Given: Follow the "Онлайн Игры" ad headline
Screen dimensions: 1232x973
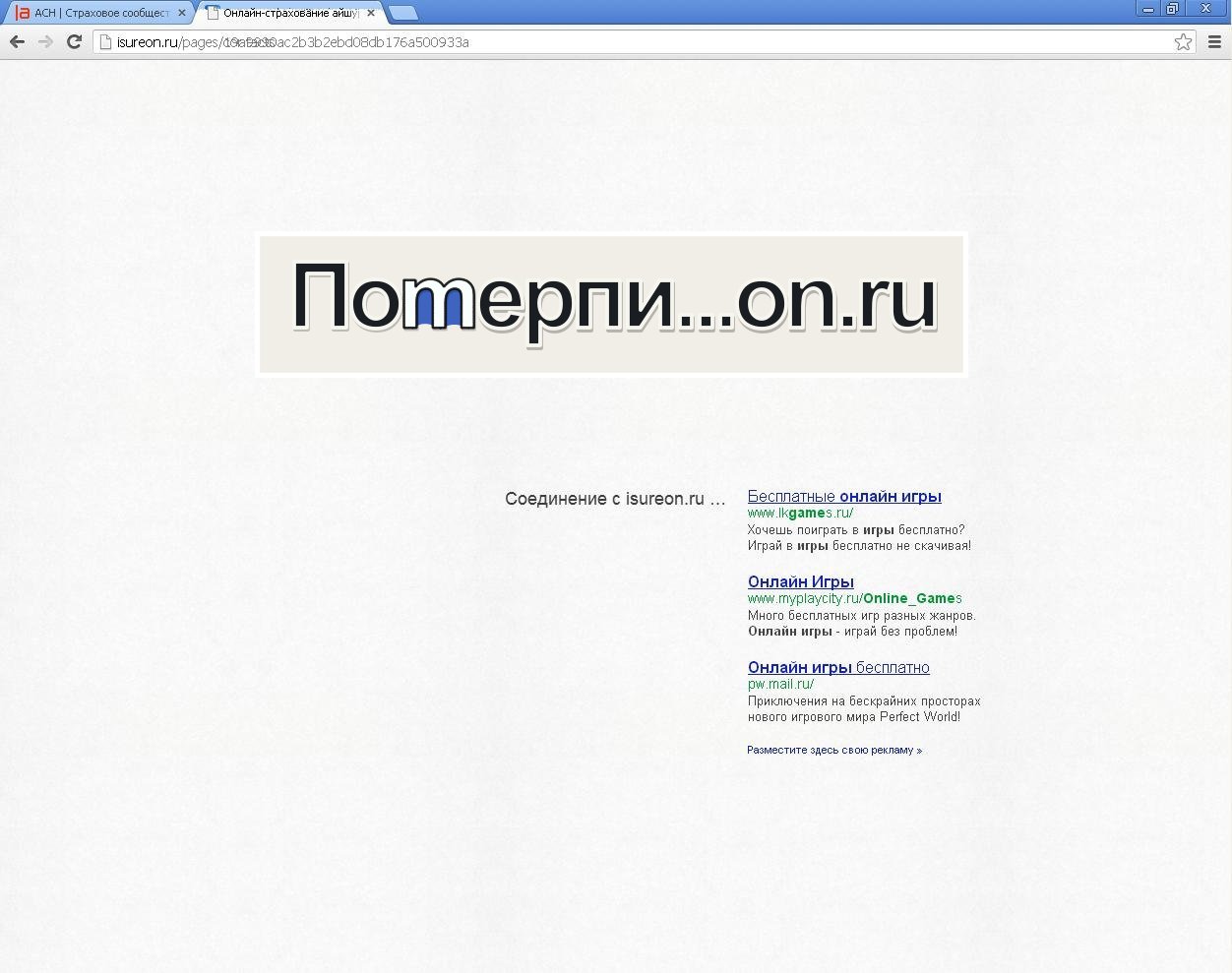Looking at the screenshot, I should click(x=800, y=582).
